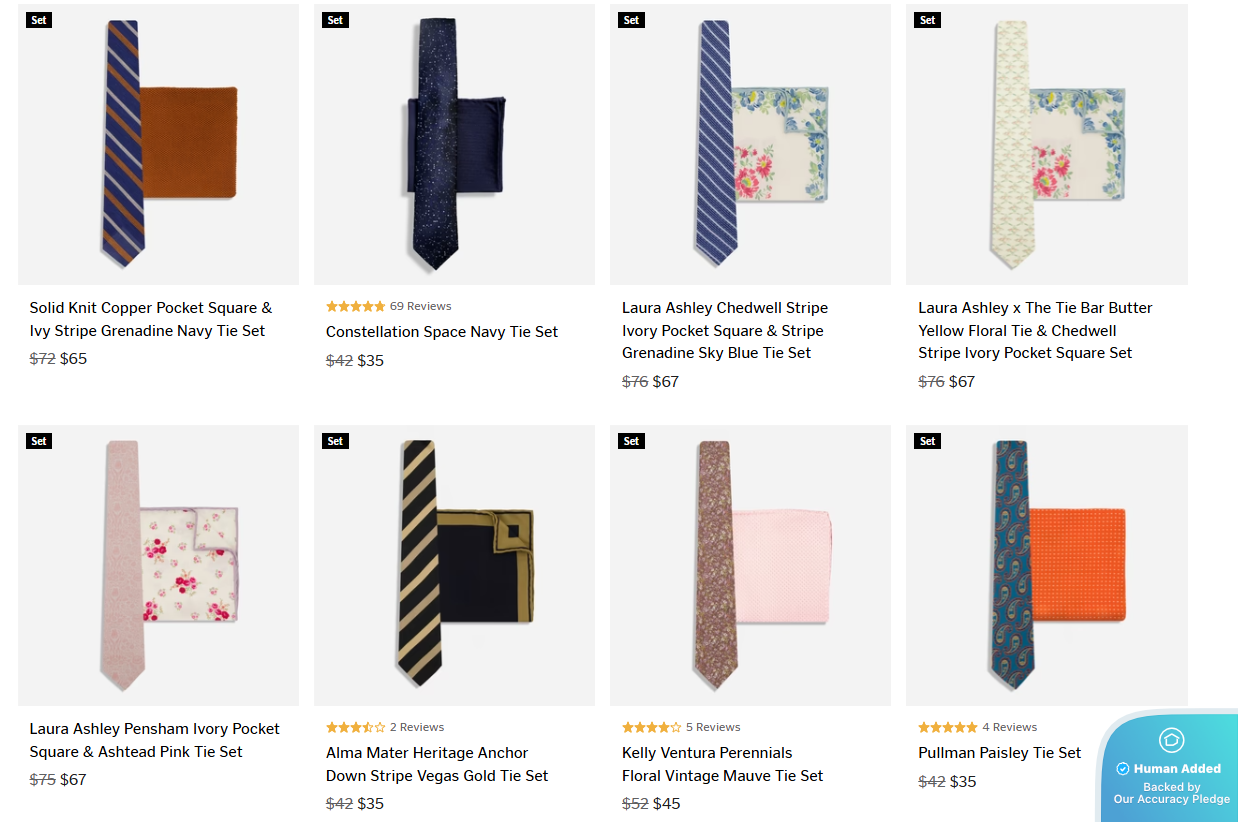The width and height of the screenshot is (1238, 822).
Task: Click the Set badge on the Constellation Space Navy image
Action: point(335,20)
